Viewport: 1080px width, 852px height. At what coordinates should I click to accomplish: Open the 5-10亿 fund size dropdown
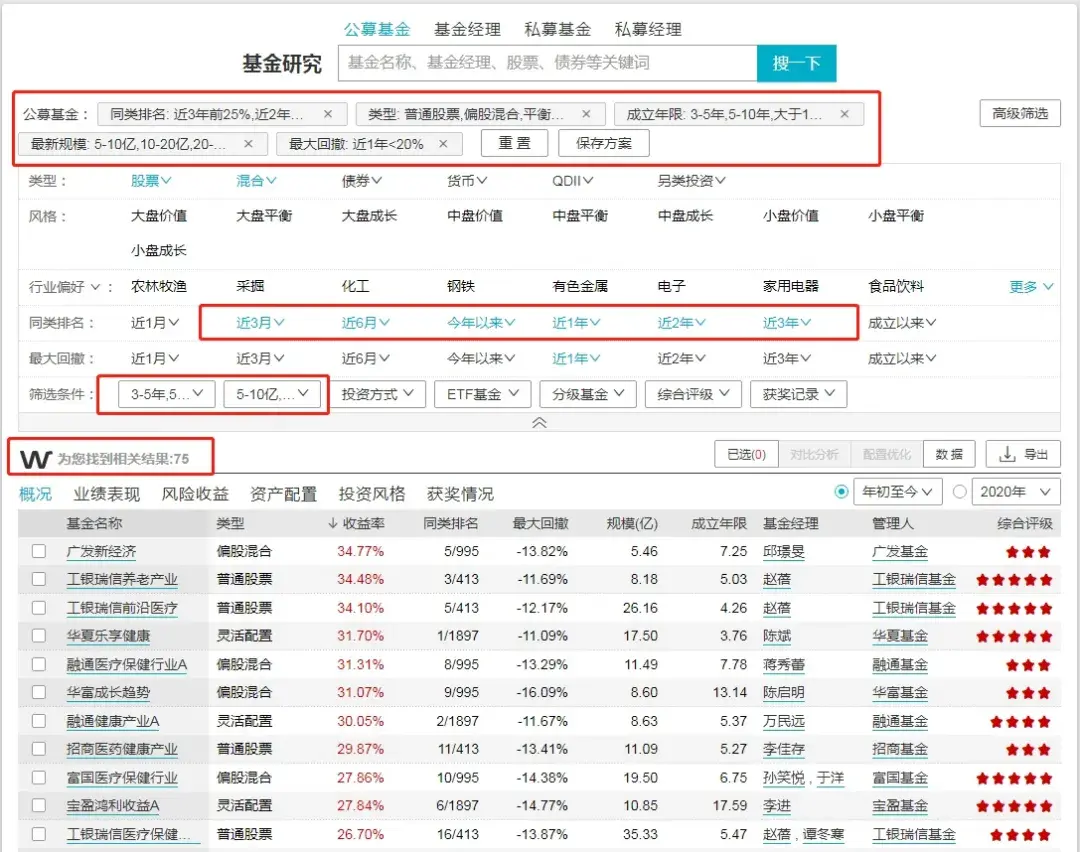[272, 394]
